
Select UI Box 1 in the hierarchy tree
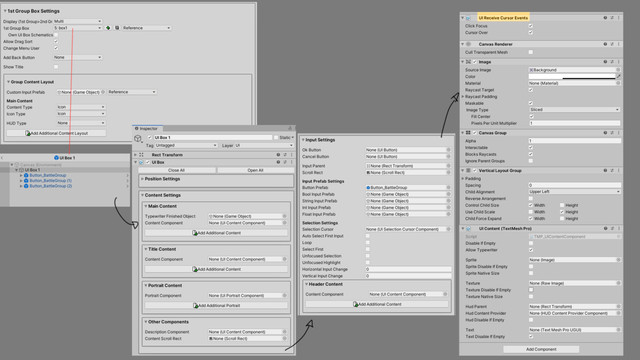(32, 170)
